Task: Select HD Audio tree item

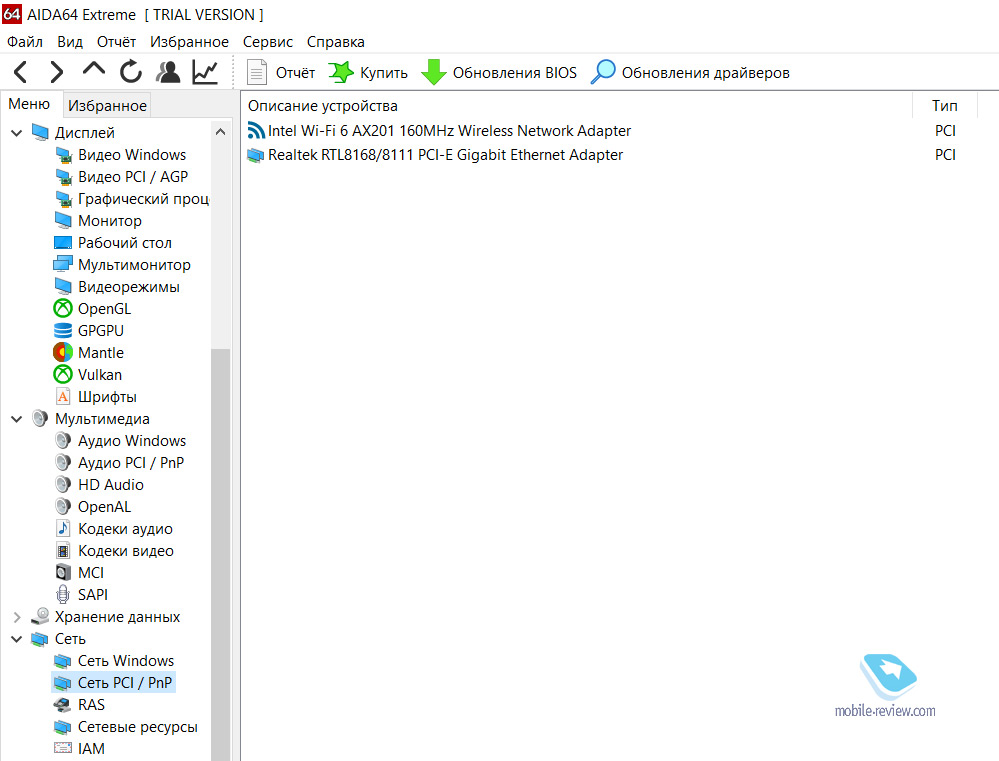Action: [x=111, y=485]
